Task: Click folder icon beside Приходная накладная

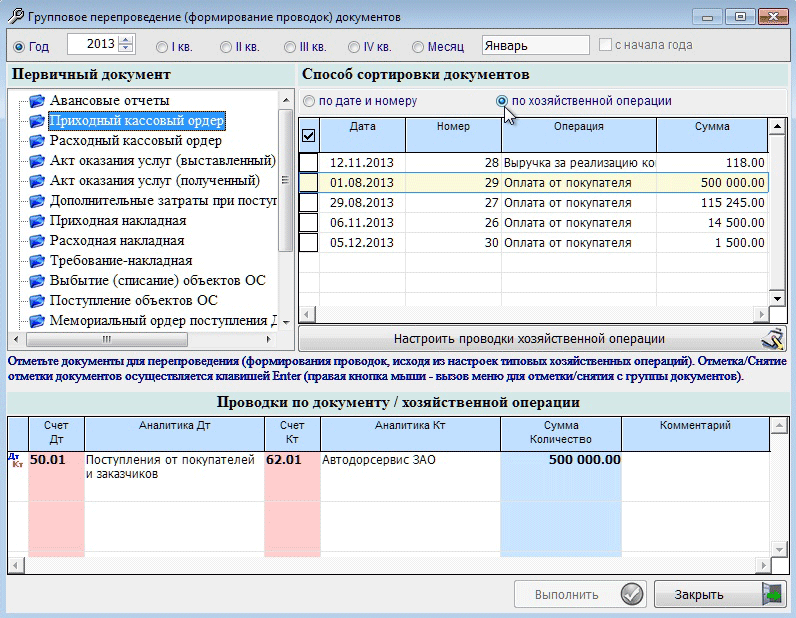Action: (x=37, y=221)
